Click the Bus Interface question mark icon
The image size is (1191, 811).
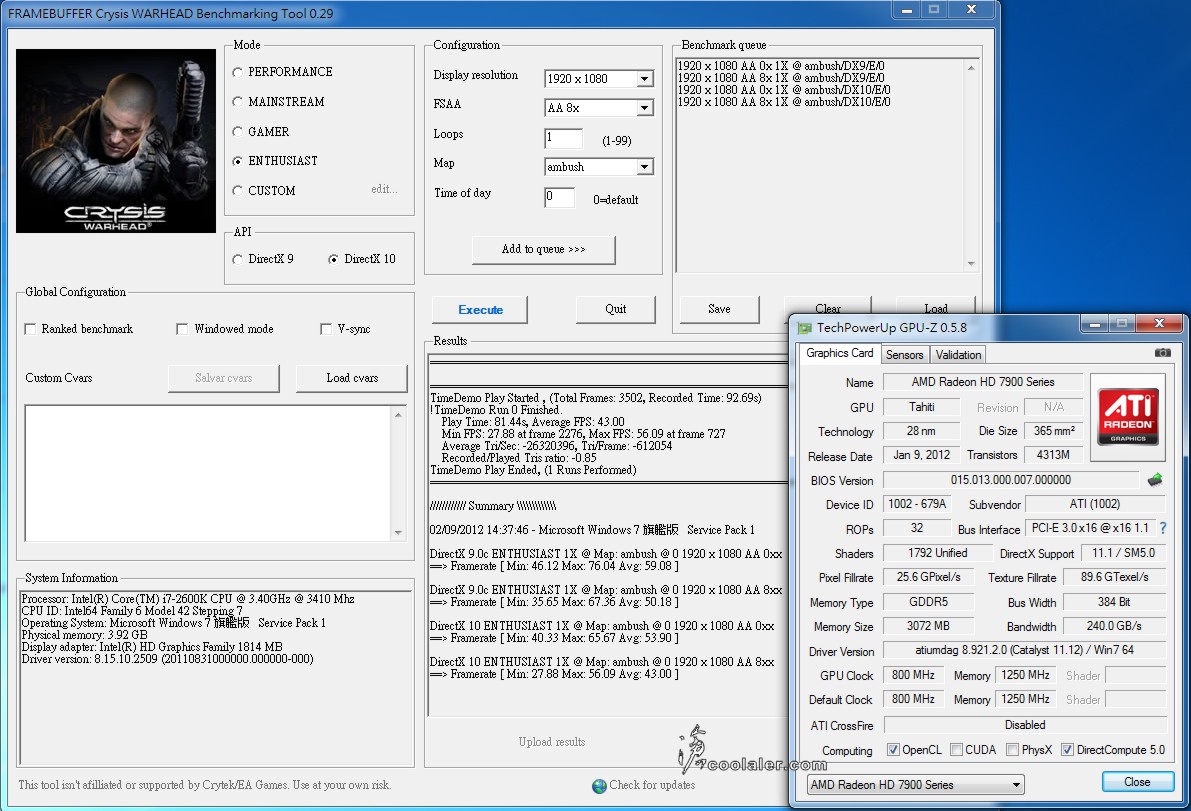pos(1163,528)
